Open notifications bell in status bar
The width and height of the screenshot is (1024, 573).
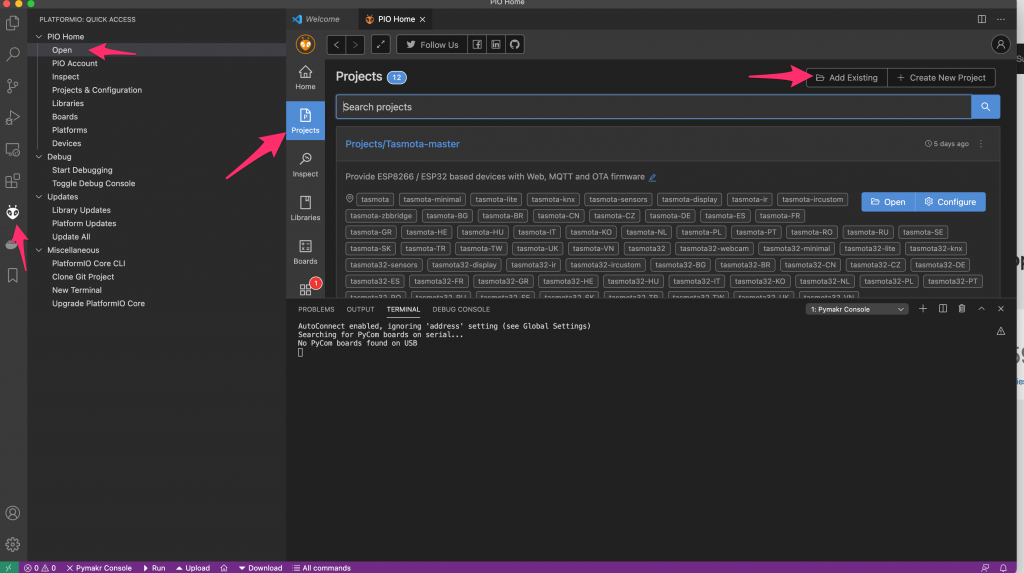1004,568
